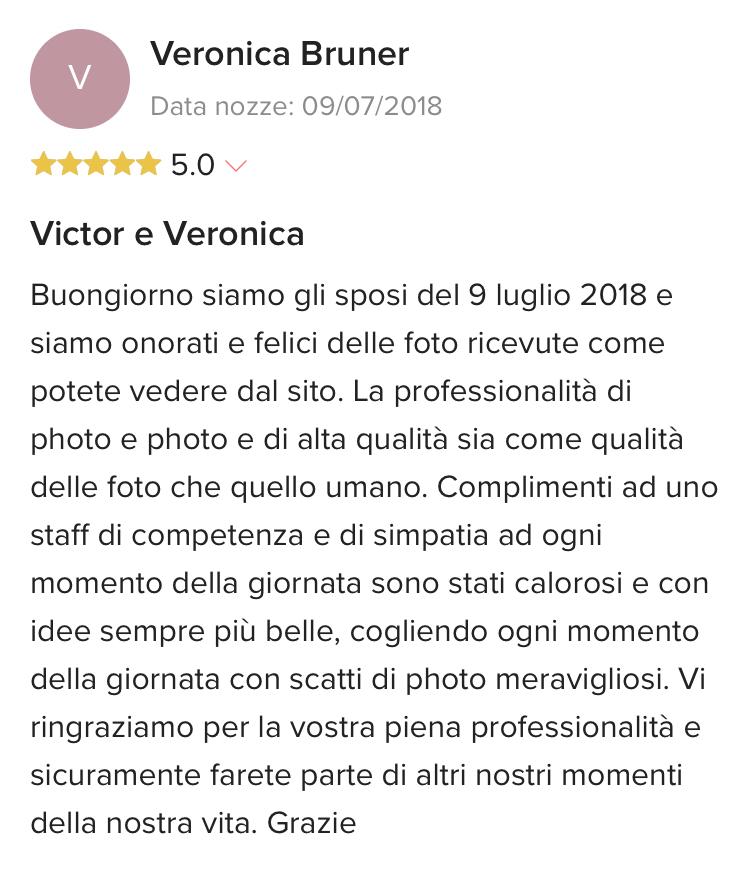
Task: Click the fifth gold rating star
Action: click(x=149, y=164)
